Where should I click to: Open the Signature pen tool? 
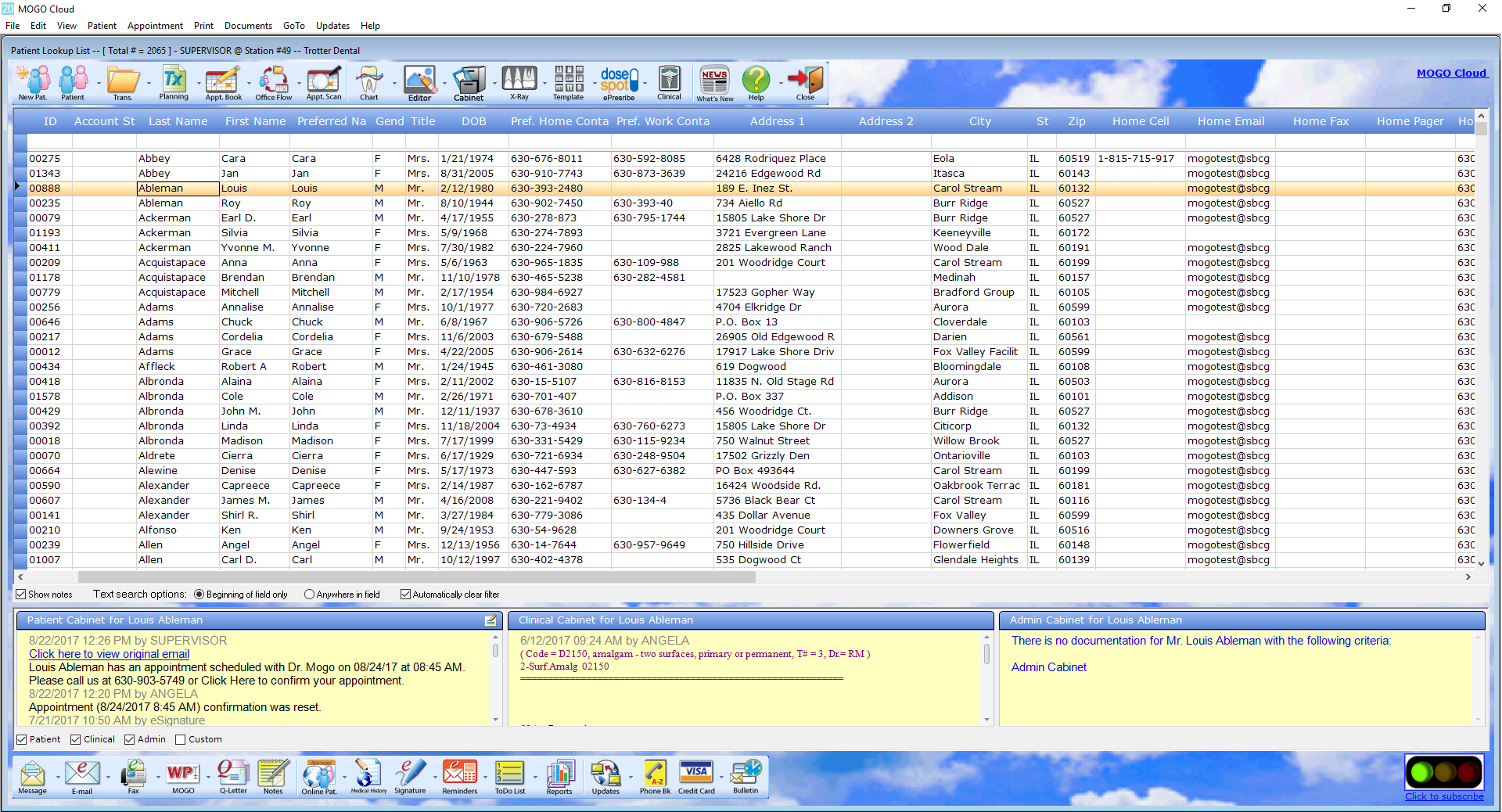click(410, 777)
